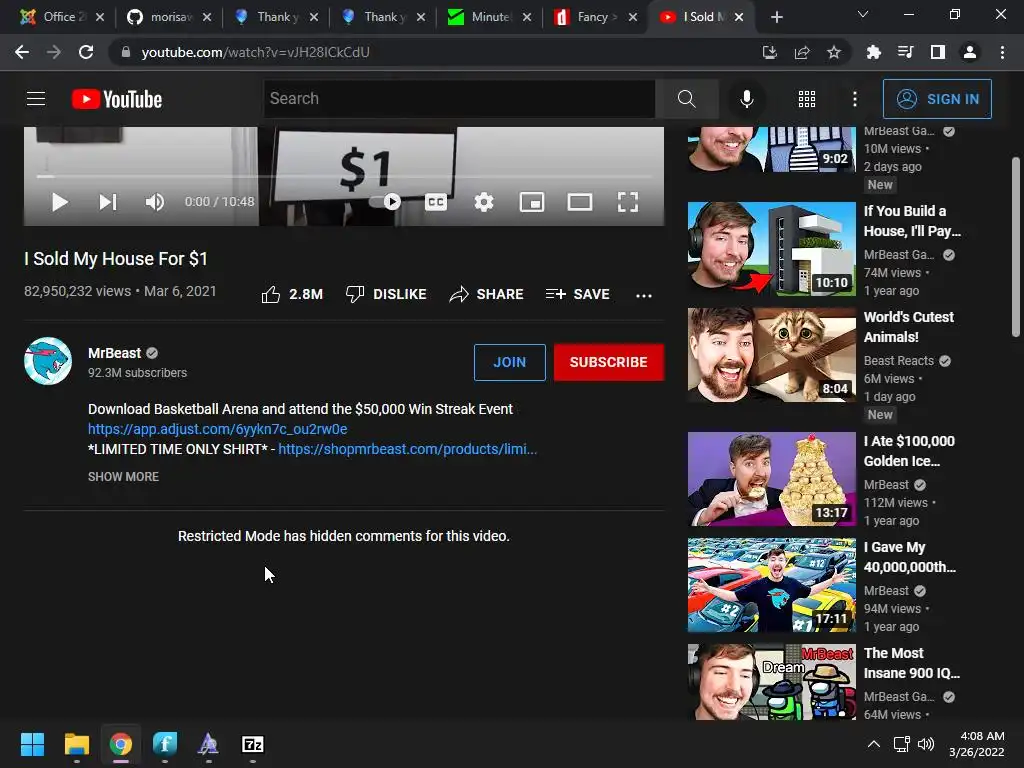Start voice search with microphone icon

(746, 99)
